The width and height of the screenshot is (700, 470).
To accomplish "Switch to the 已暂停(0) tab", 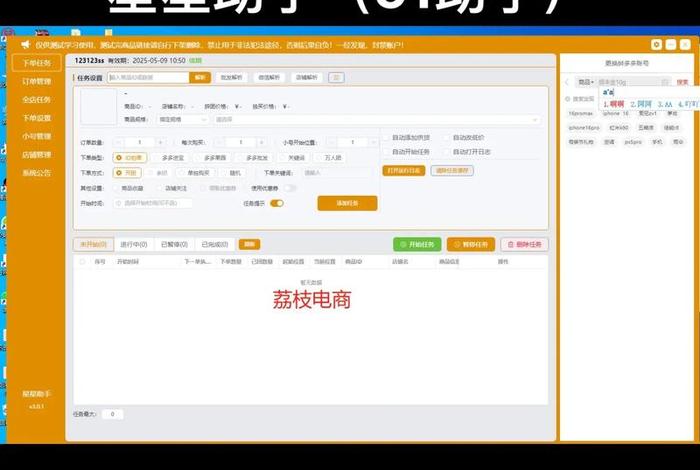I will pyautogui.click(x=174, y=244).
